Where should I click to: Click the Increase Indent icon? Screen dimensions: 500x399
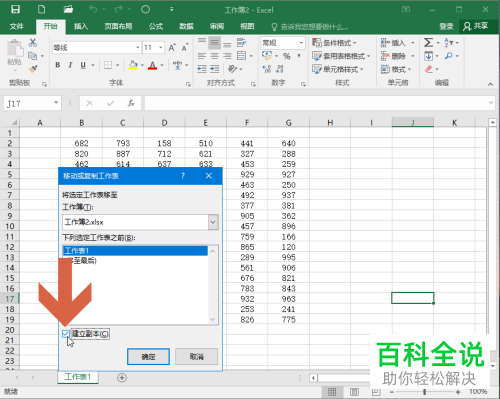click(214, 69)
